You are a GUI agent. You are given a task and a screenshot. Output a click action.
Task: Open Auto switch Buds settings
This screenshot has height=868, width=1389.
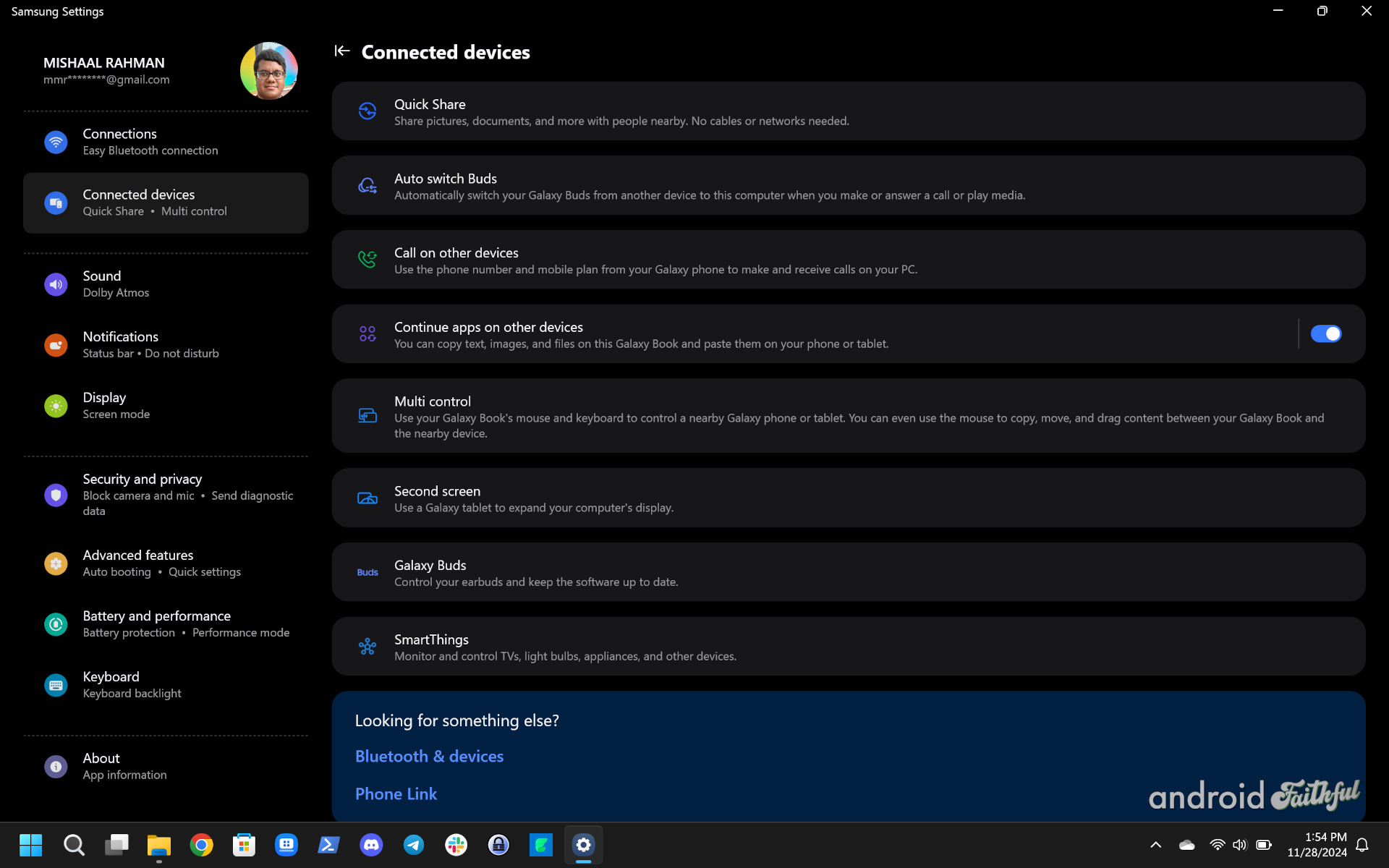[x=849, y=185]
